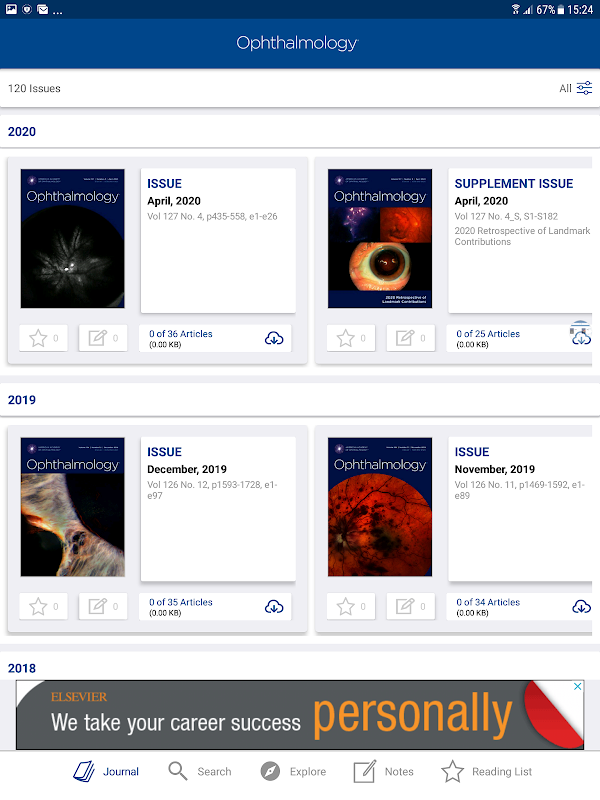Switch to the Search tab
The height and width of the screenshot is (800, 600).
coord(199,771)
